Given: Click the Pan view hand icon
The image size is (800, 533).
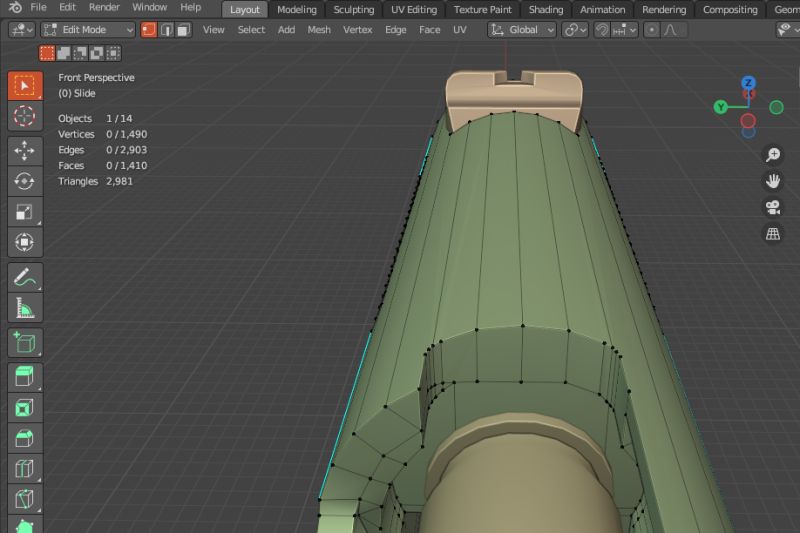Looking at the screenshot, I should pyautogui.click(x=773, y=181).
